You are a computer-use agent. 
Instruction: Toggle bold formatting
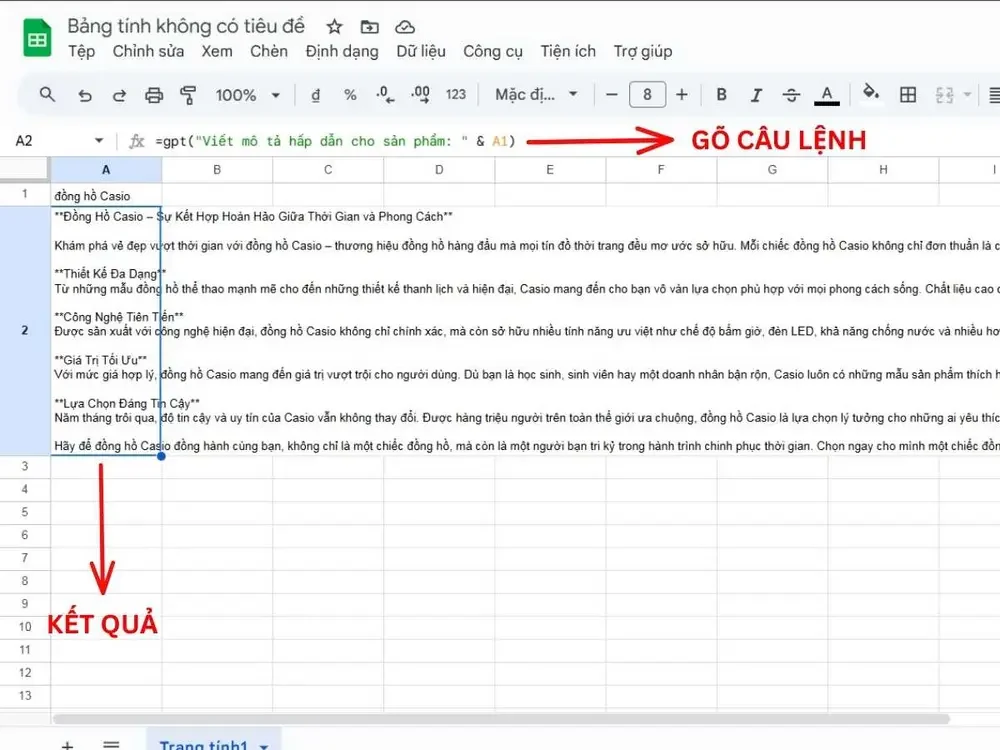click(721, 95)
